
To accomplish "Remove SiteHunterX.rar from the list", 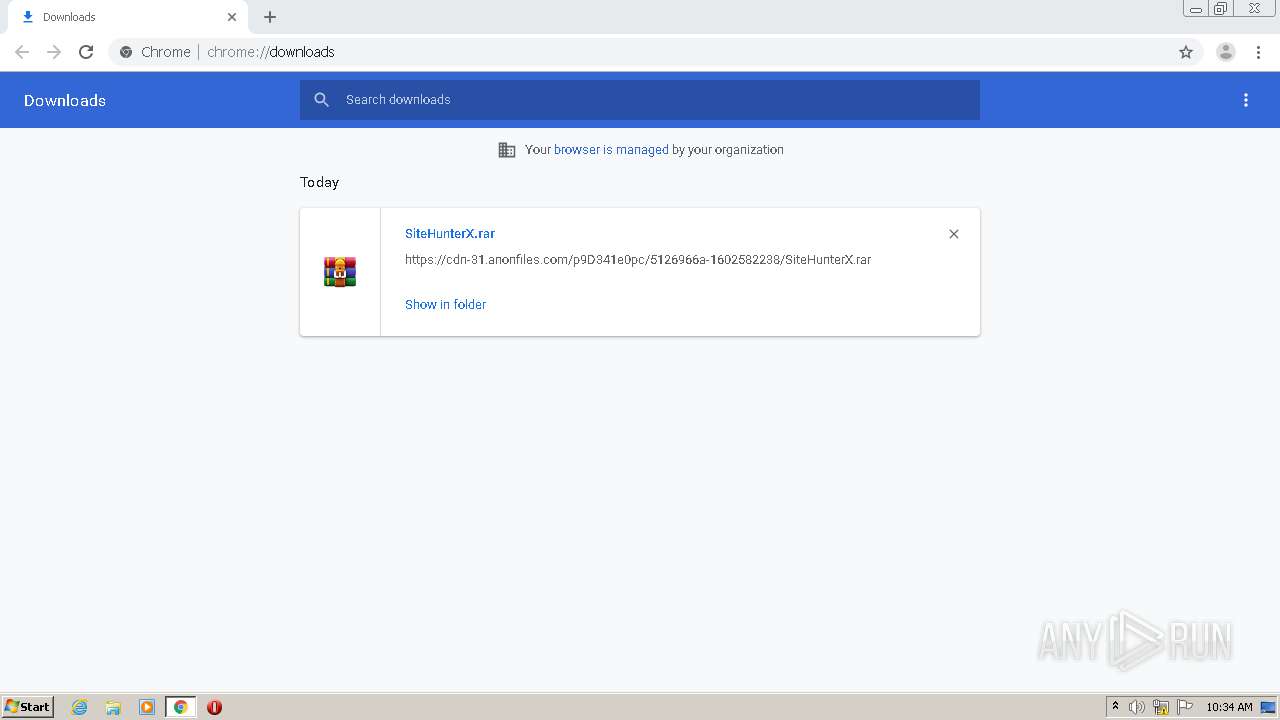I will click(954, 234).
